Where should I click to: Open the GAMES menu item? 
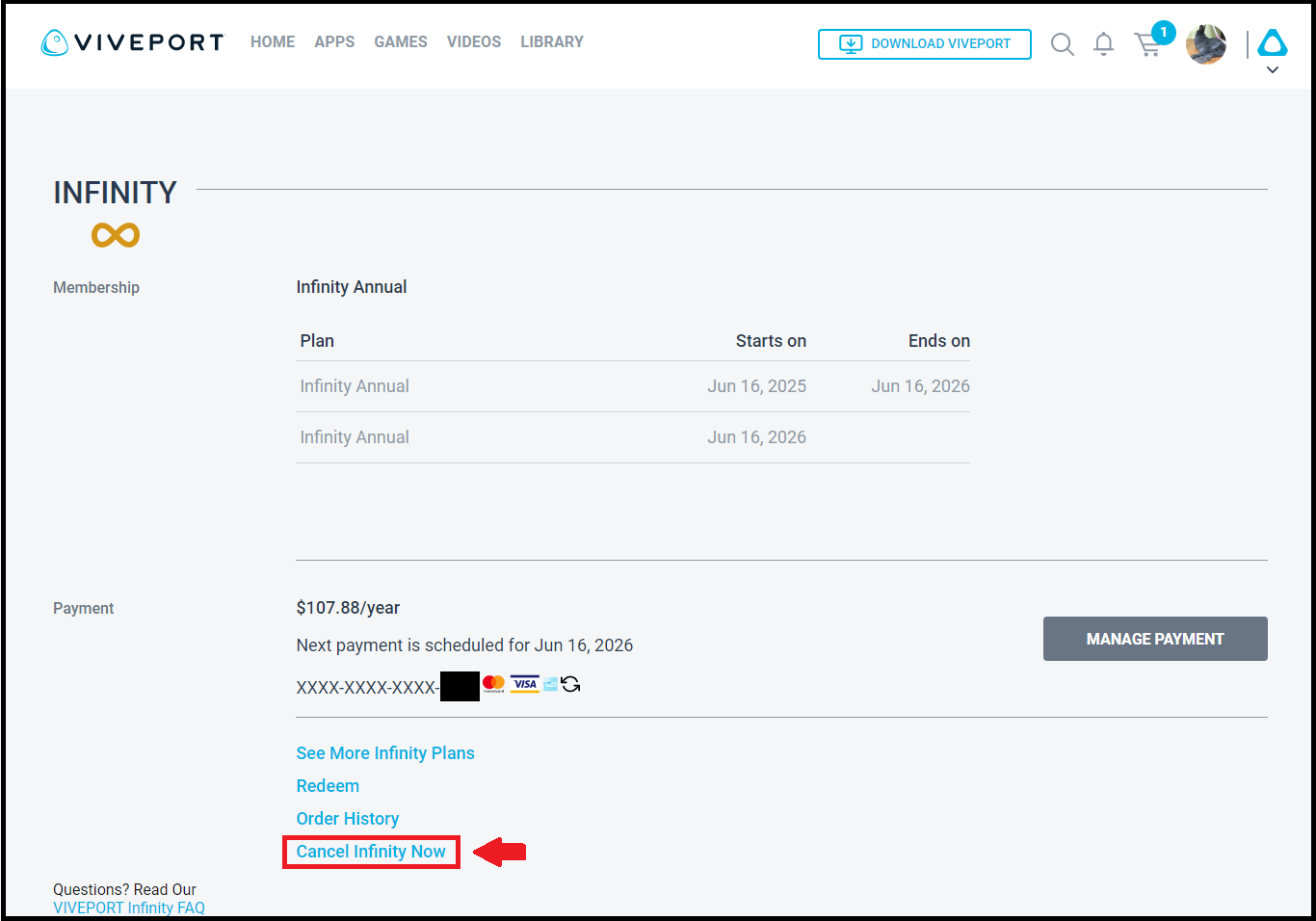[x=401, y=42]
